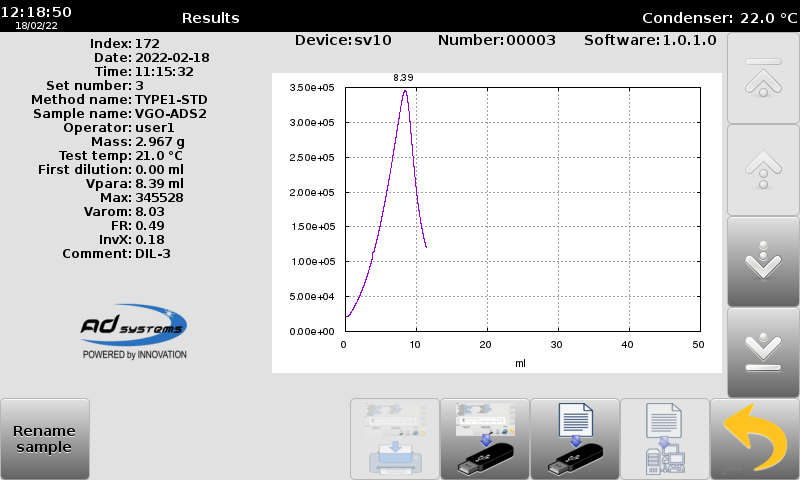The image size is (800, 480).
Task: Click the AD Systems logo
Action: coord(133,332)
